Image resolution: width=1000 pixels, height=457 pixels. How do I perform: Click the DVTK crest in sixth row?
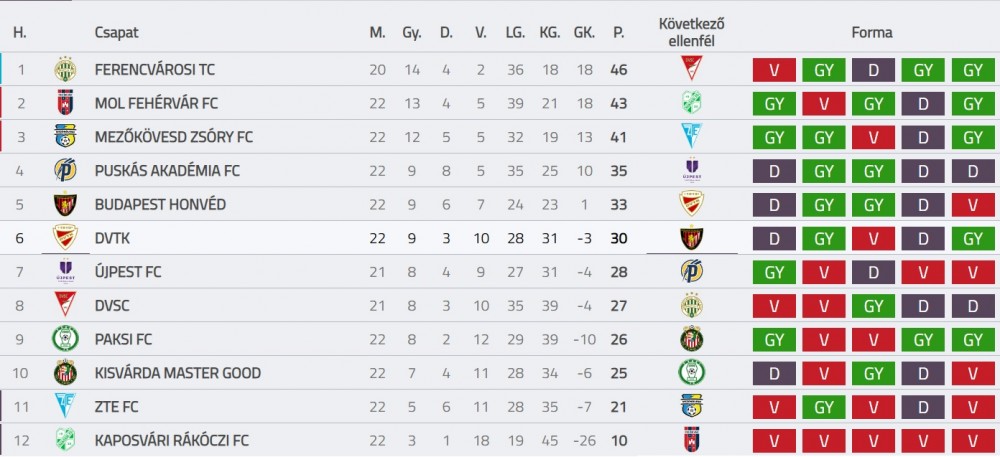pyautogui.click(x=65, y=237)
